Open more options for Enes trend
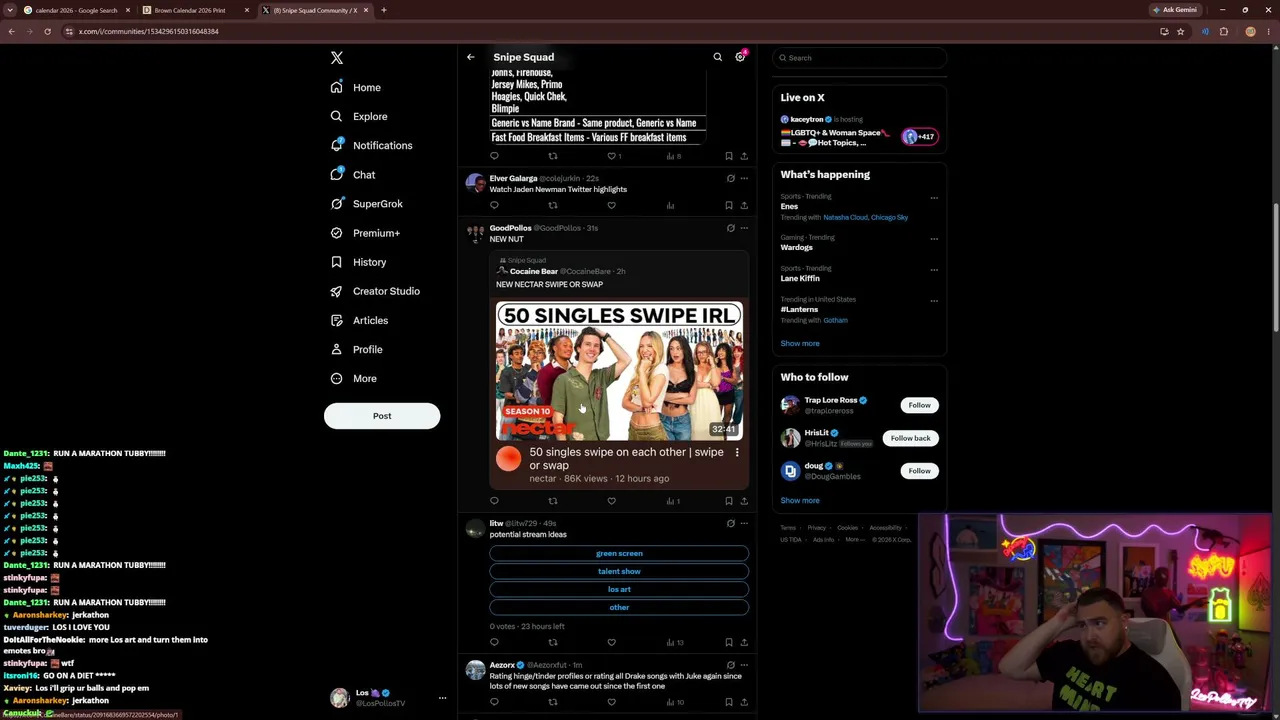 tap(934, 197)
